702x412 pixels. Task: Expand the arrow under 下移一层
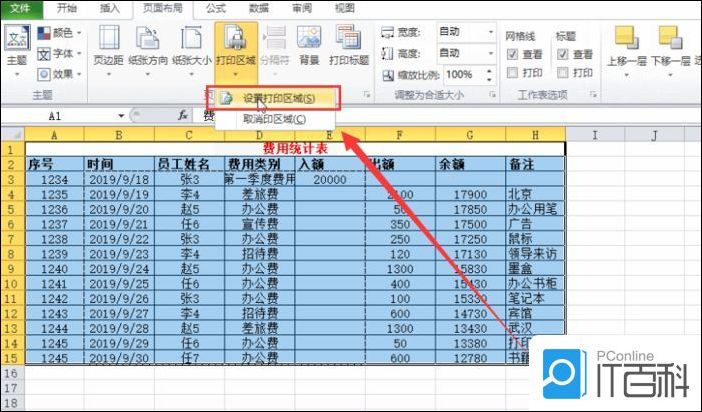point(670,74)
